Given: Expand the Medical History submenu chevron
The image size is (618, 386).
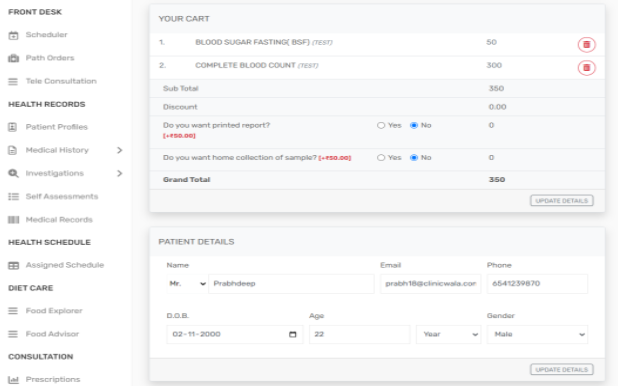Looking at the screenshot, I should coord(120,150).
